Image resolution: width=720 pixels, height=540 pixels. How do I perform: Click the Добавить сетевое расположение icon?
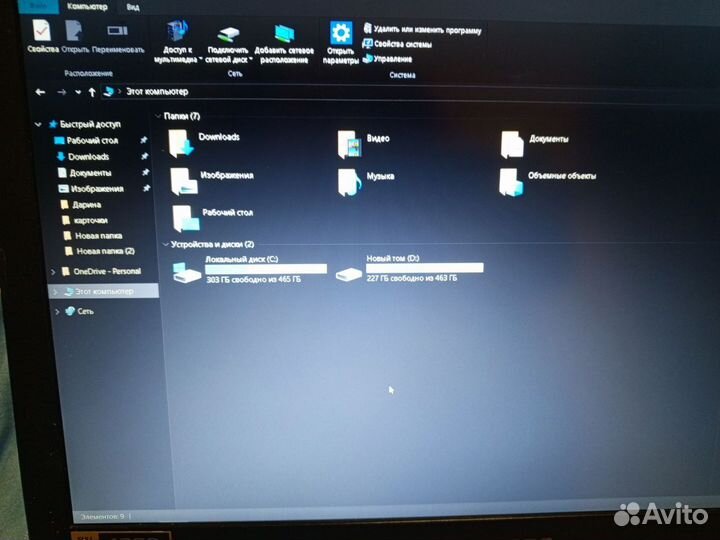pyautogui.click(x=284, y=33)
